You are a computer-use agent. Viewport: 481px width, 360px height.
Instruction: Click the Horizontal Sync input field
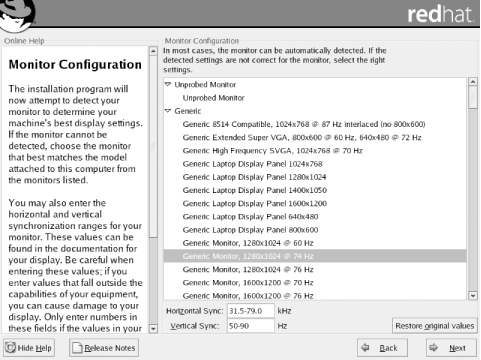point(251,311)
